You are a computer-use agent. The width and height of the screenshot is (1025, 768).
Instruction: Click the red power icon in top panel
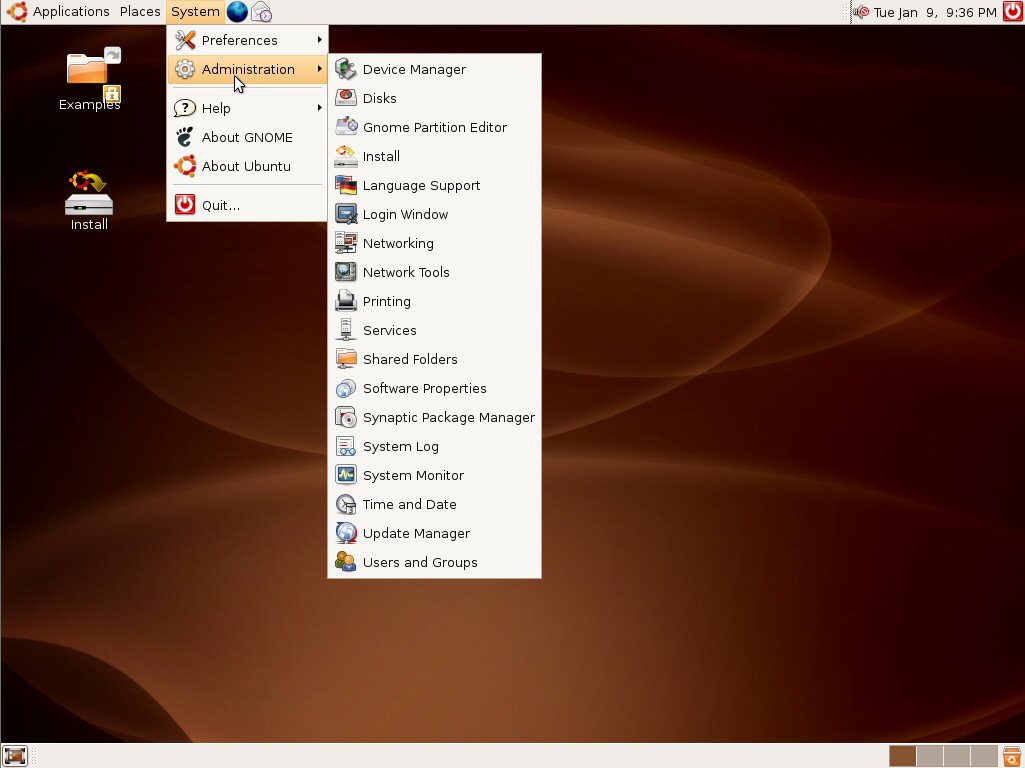click(x=1013, y=12)
